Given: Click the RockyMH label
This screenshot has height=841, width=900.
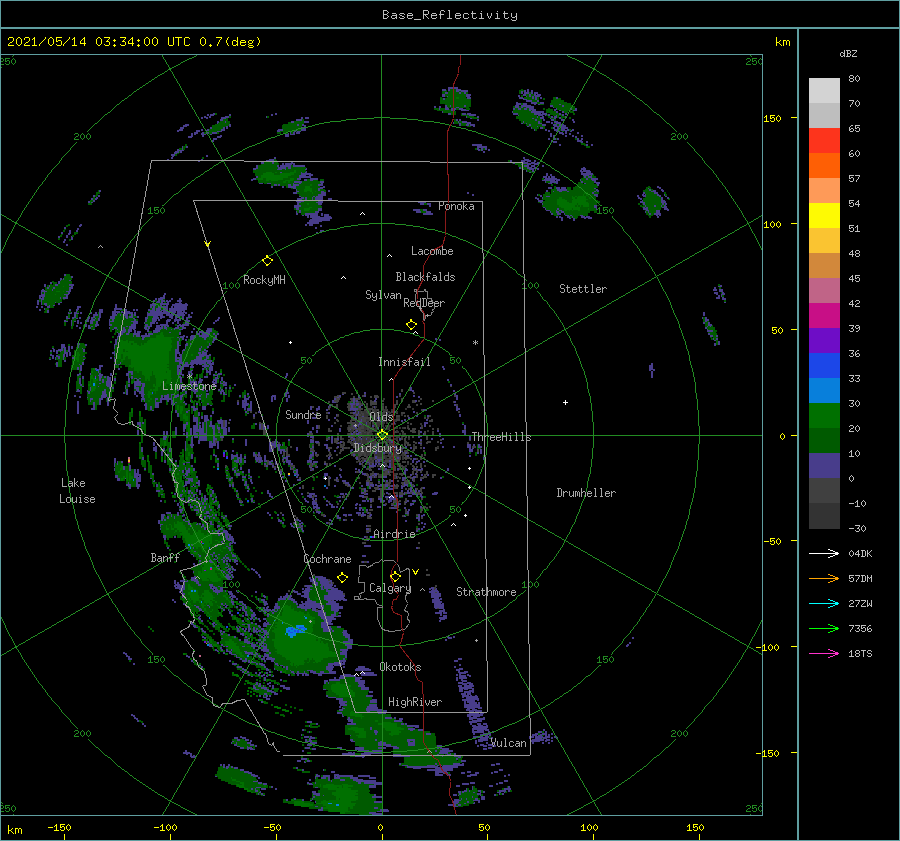Looking at the screenshot, I should pos(264,280).
